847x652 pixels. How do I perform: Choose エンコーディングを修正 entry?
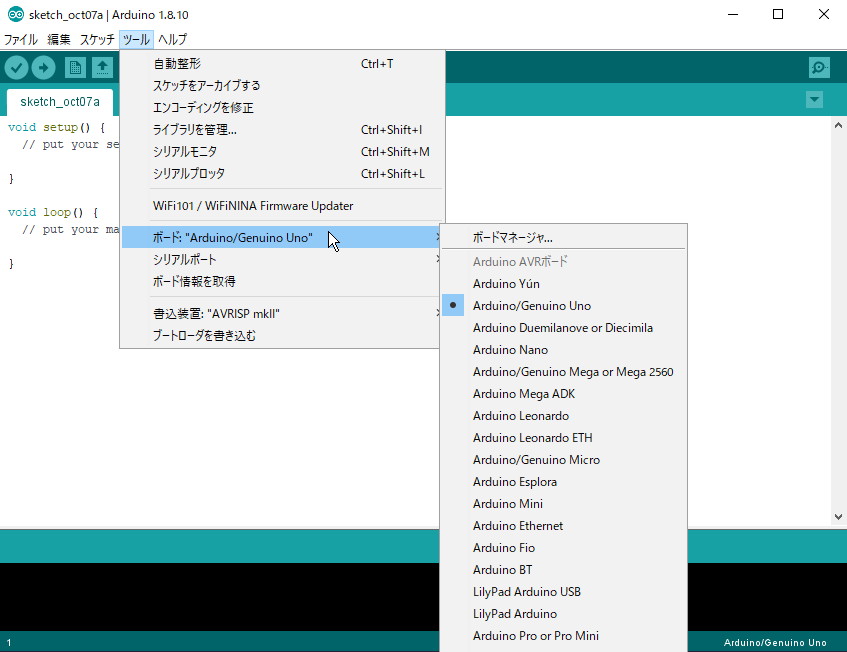[282, 107]
